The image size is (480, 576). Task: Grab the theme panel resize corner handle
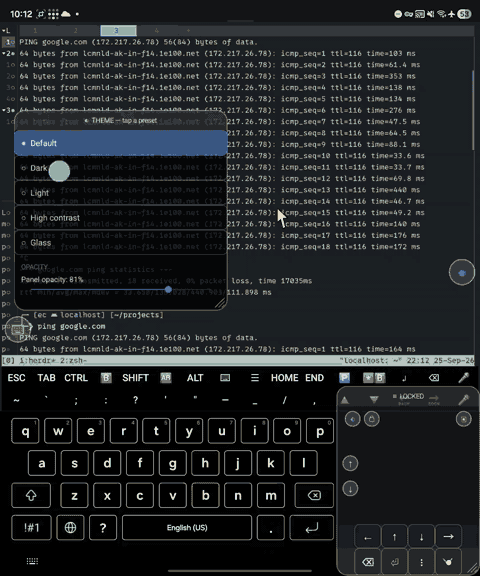pos(220,303)
